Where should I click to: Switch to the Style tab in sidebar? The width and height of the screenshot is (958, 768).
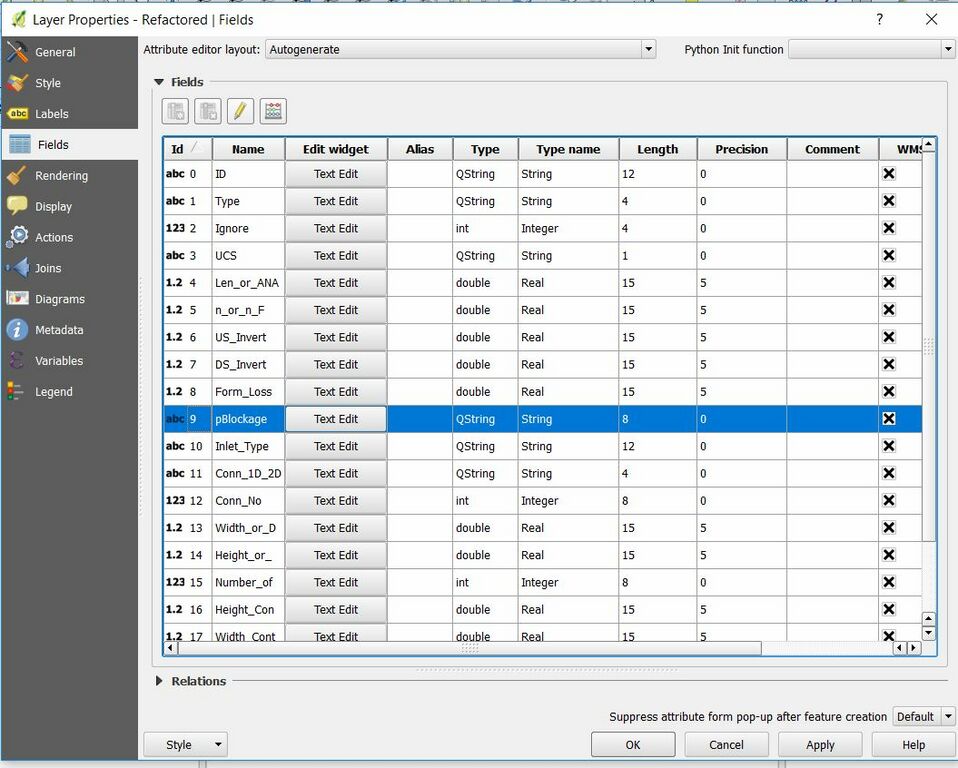[48, 83]
